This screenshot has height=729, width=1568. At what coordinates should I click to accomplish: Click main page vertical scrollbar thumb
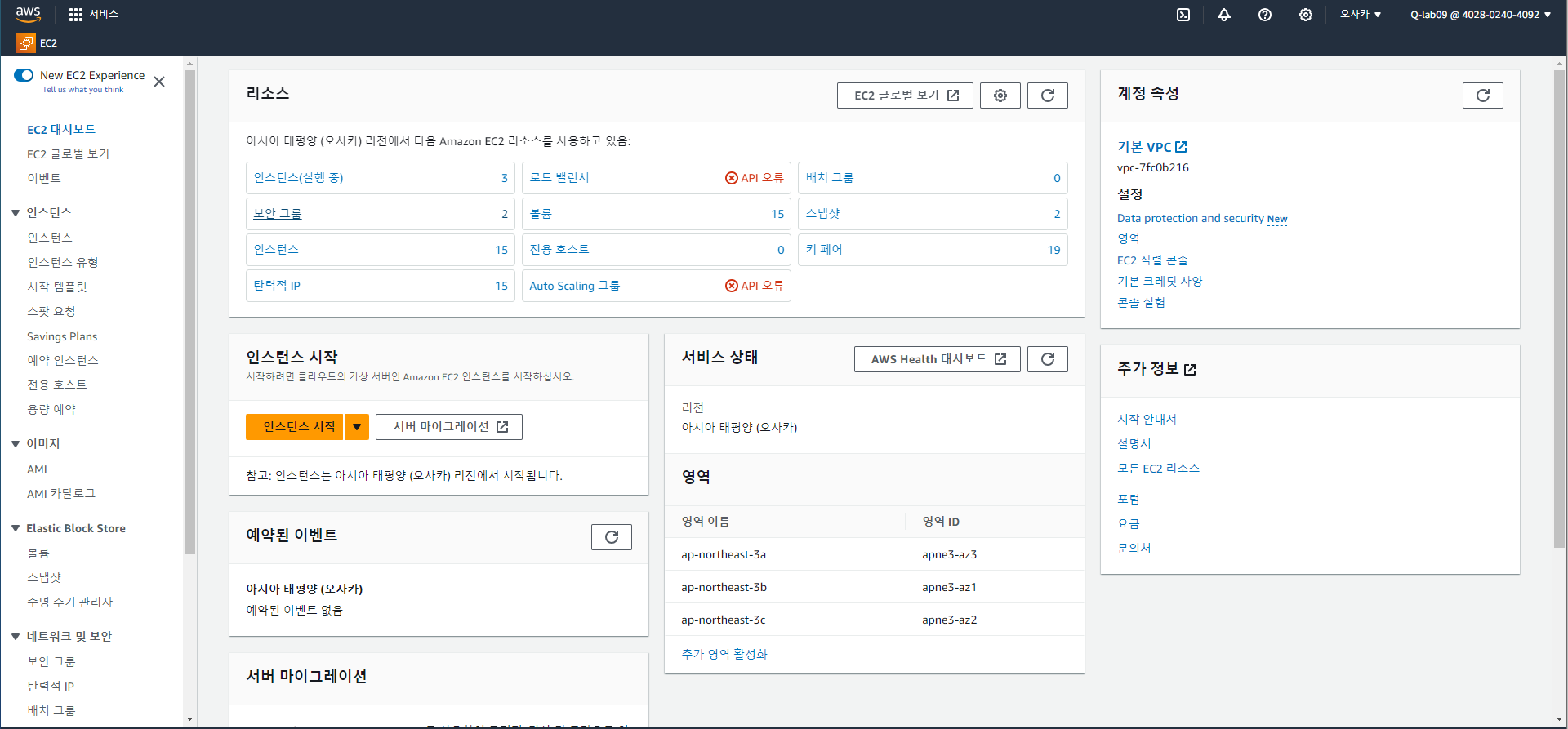coord(1559,309)
